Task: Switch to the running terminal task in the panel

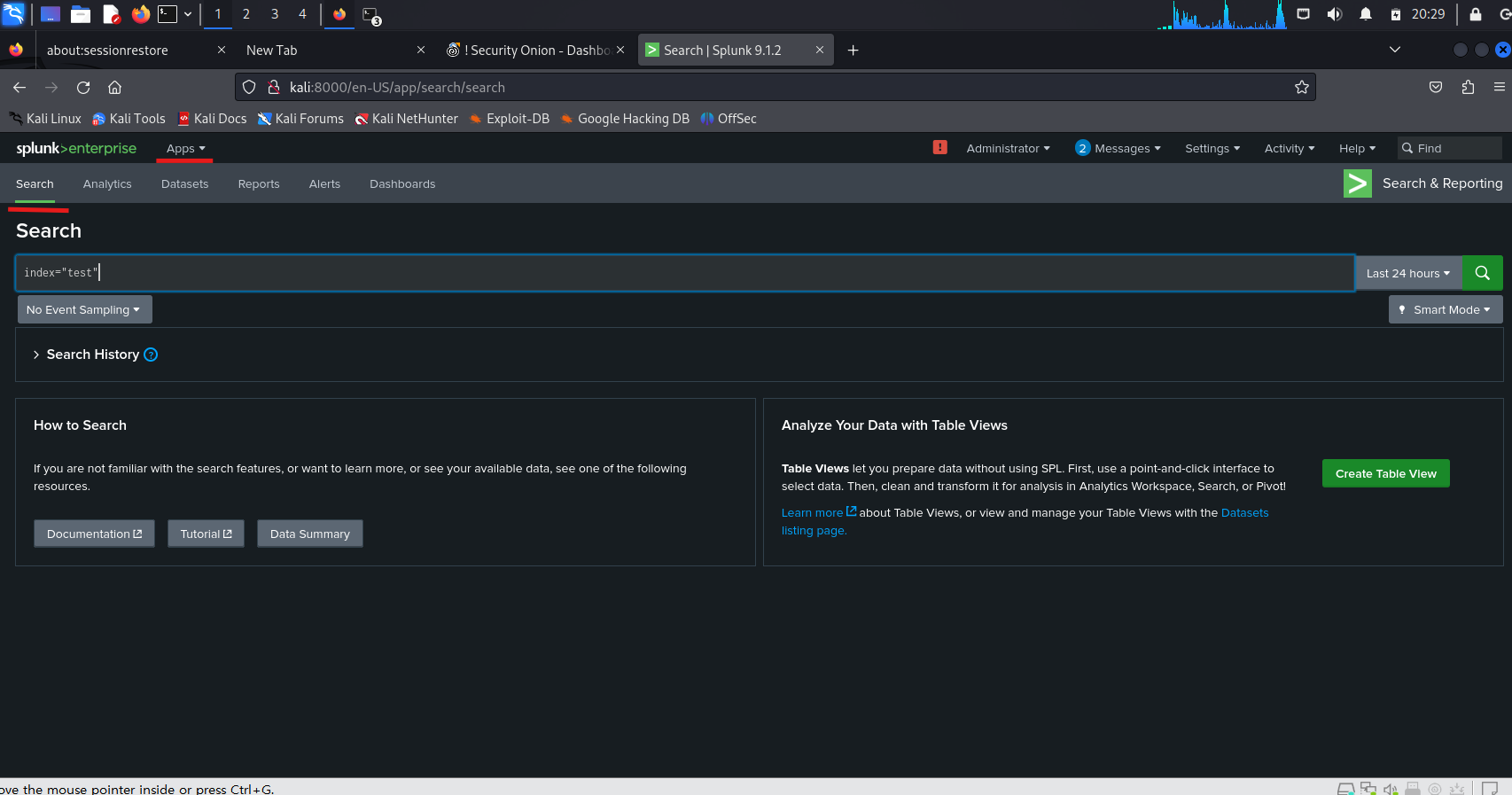Action: 371,14
